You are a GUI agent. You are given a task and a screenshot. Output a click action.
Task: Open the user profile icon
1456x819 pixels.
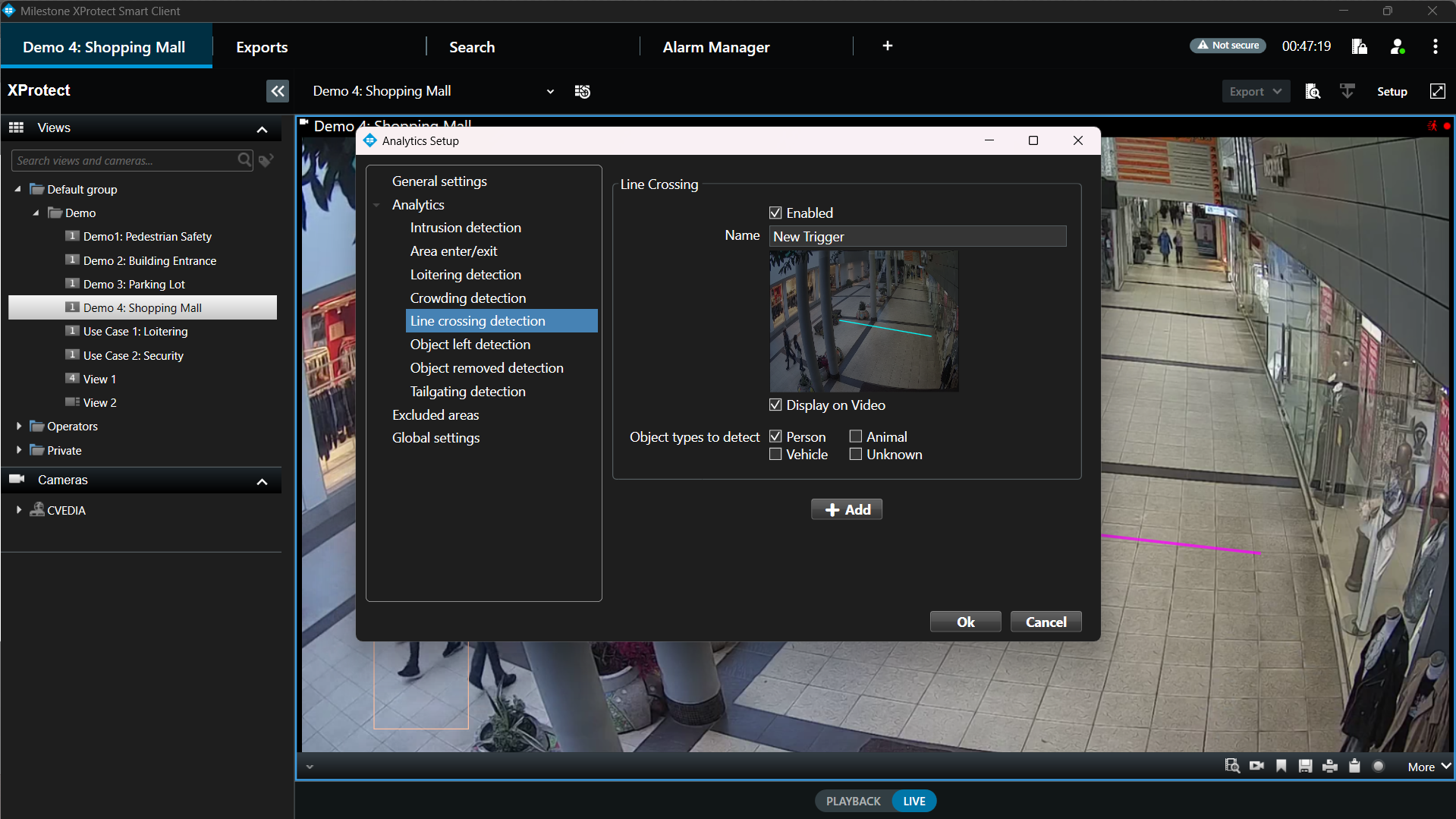coord(1398,46)
